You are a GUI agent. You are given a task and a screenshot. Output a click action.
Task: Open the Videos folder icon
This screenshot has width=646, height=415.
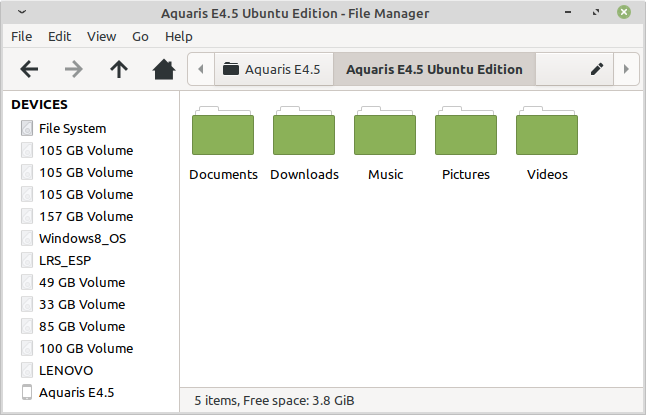coord(547,134)
